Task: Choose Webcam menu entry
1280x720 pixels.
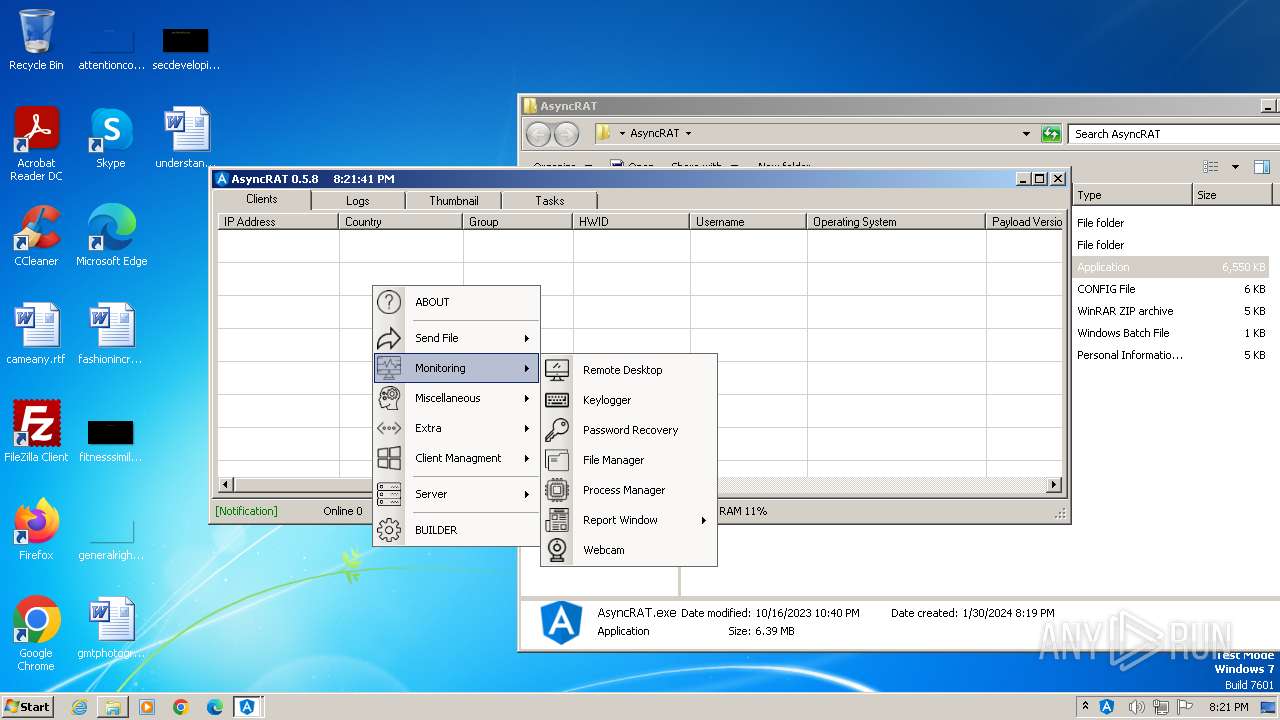Action: pos(629,550)
